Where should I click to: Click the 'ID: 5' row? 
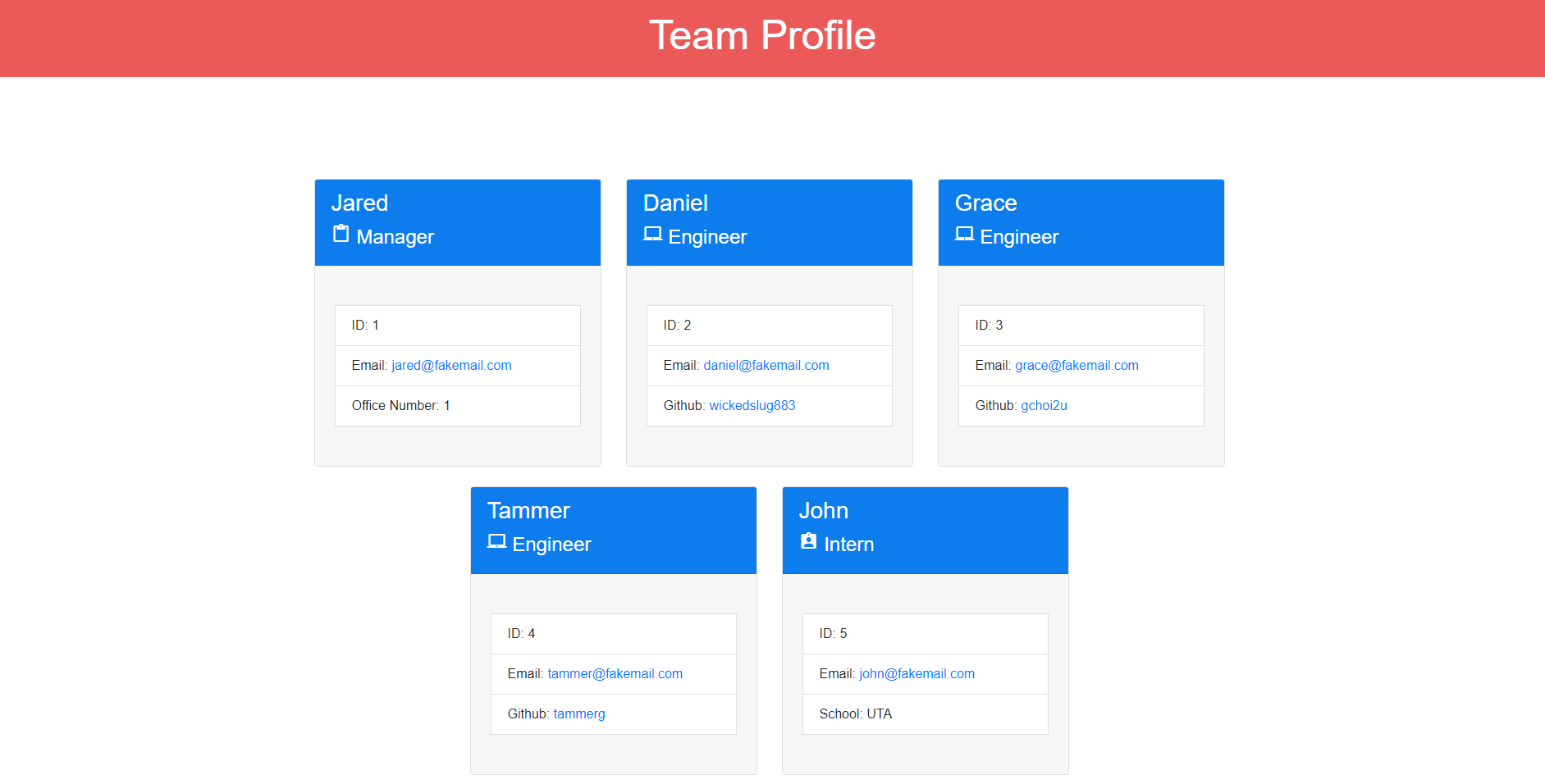point(926,634)
